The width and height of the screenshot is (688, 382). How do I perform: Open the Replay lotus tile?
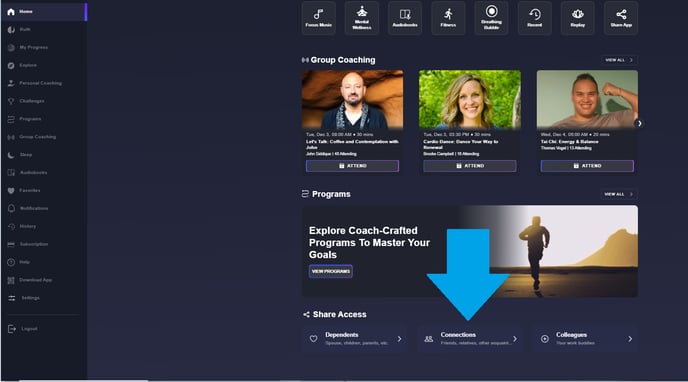578,18
